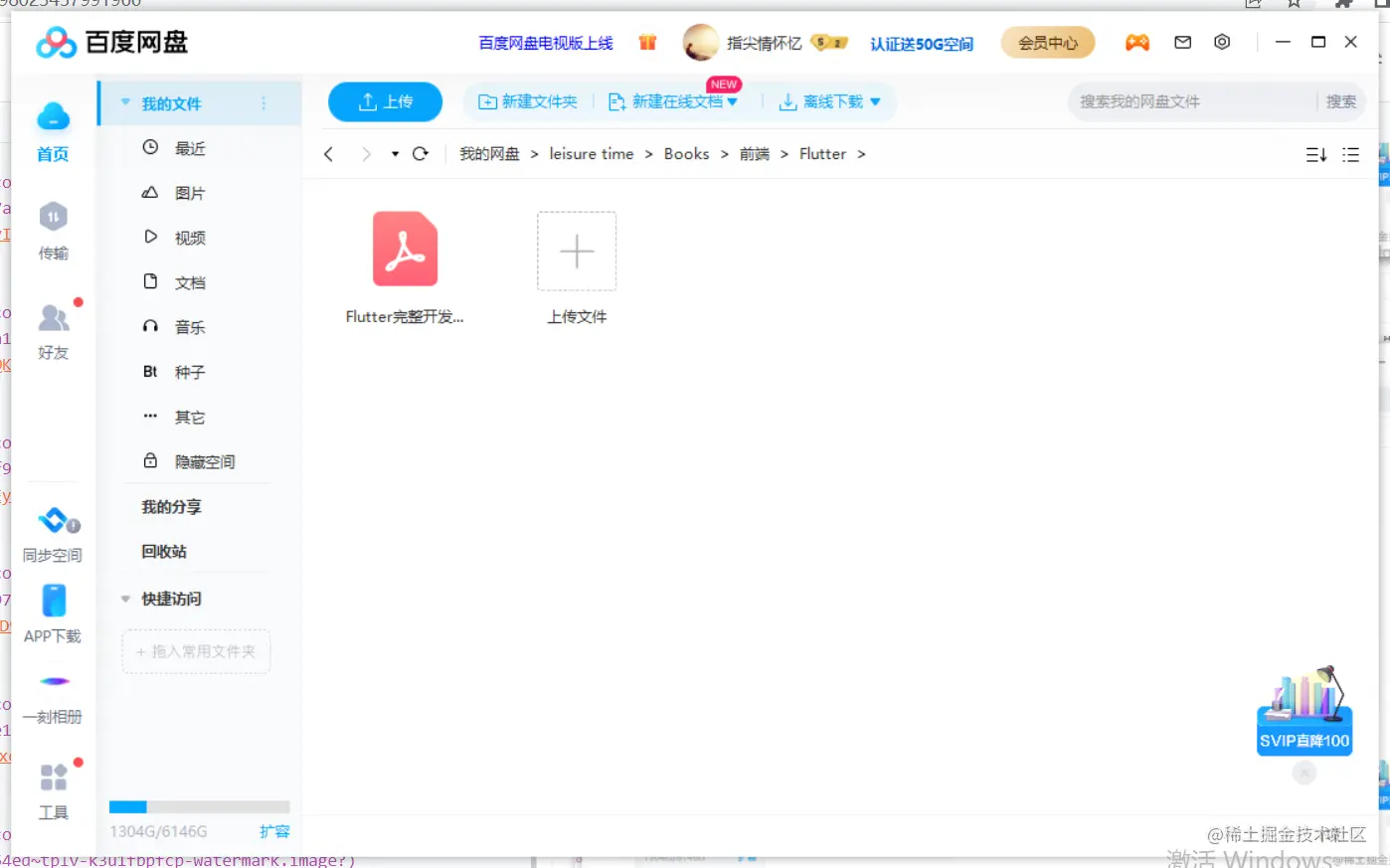Screen dimensions: 1390x868
Task: Open the 好友 friends panel
Action: pyautogui.click(x=53, y=331)
